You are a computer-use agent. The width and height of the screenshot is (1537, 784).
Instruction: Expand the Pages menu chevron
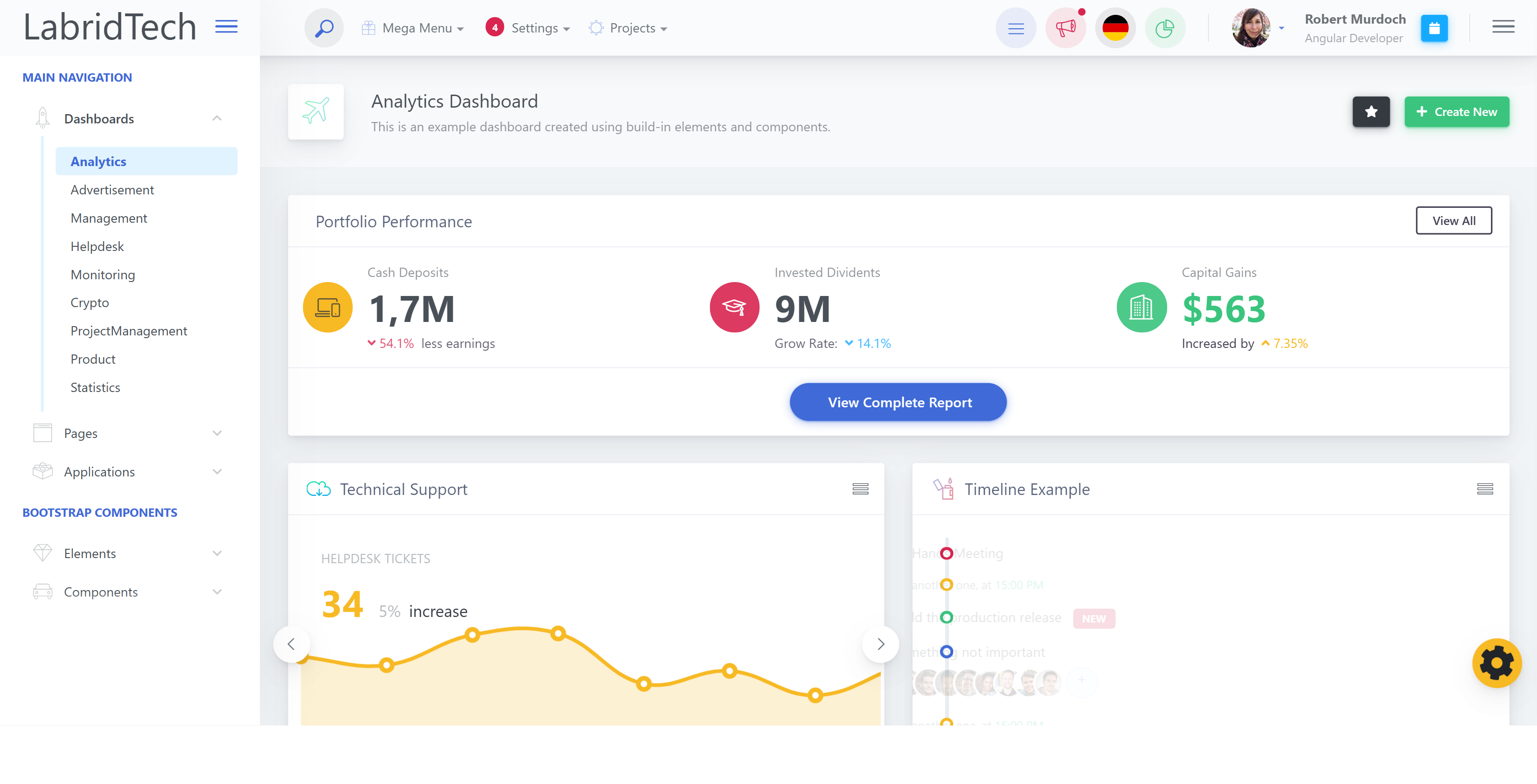217,433
